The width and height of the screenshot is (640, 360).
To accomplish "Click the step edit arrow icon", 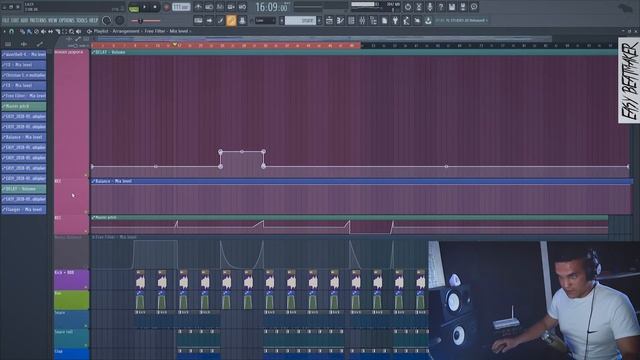I will 209,20.
